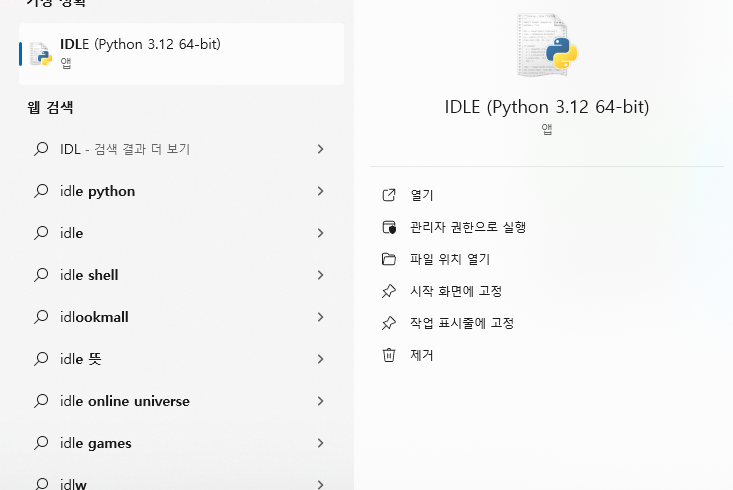Choose 열기 to open IDLE

tap(422, 195)
